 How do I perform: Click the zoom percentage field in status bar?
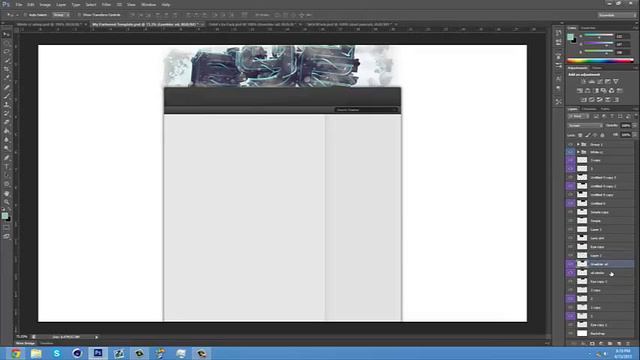pyautogui.click(x=22, y=337)
